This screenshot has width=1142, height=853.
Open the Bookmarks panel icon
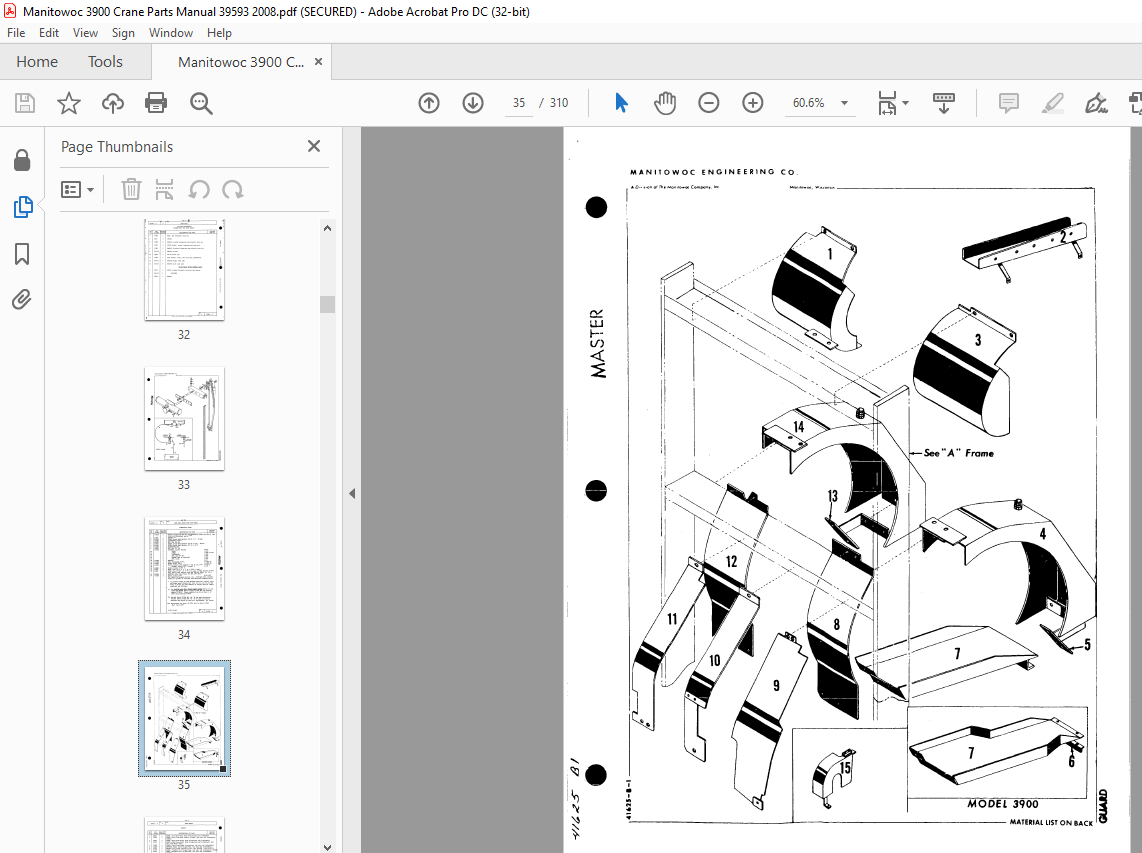click(x=22, y=253)
